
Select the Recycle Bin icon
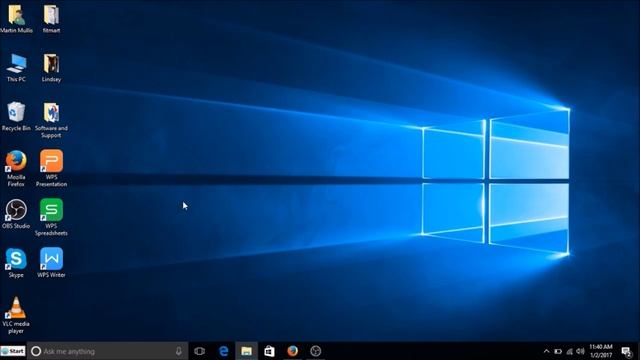[16, 116]
